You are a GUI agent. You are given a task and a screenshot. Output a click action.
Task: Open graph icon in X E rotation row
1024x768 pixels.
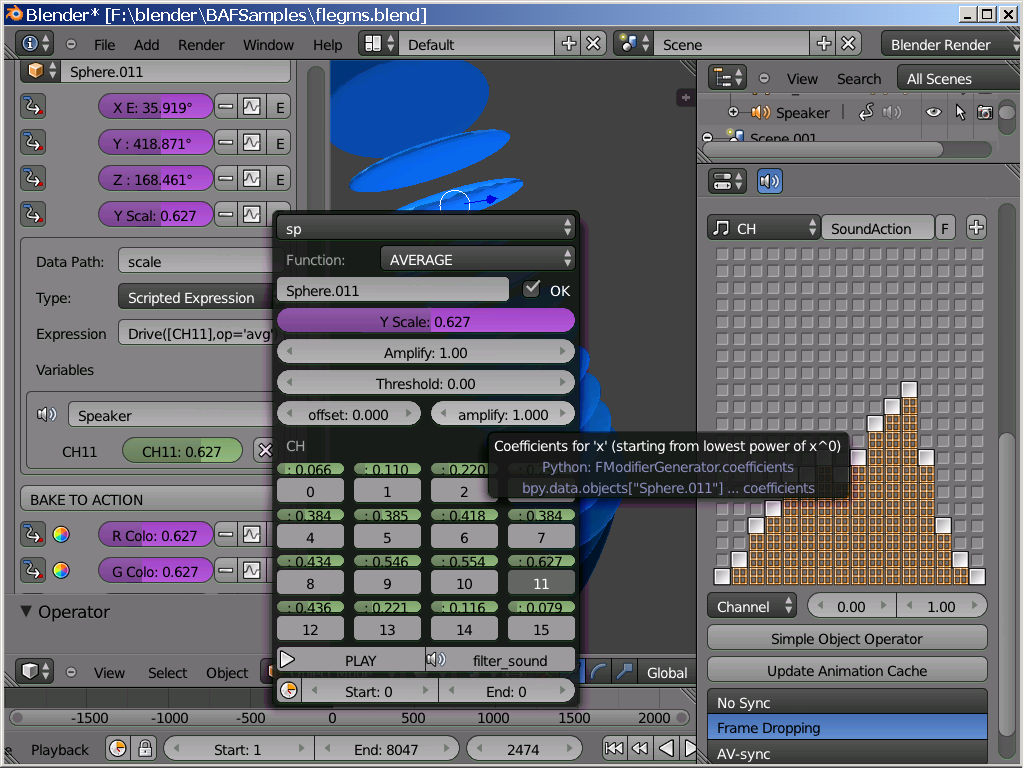[251, 106]
